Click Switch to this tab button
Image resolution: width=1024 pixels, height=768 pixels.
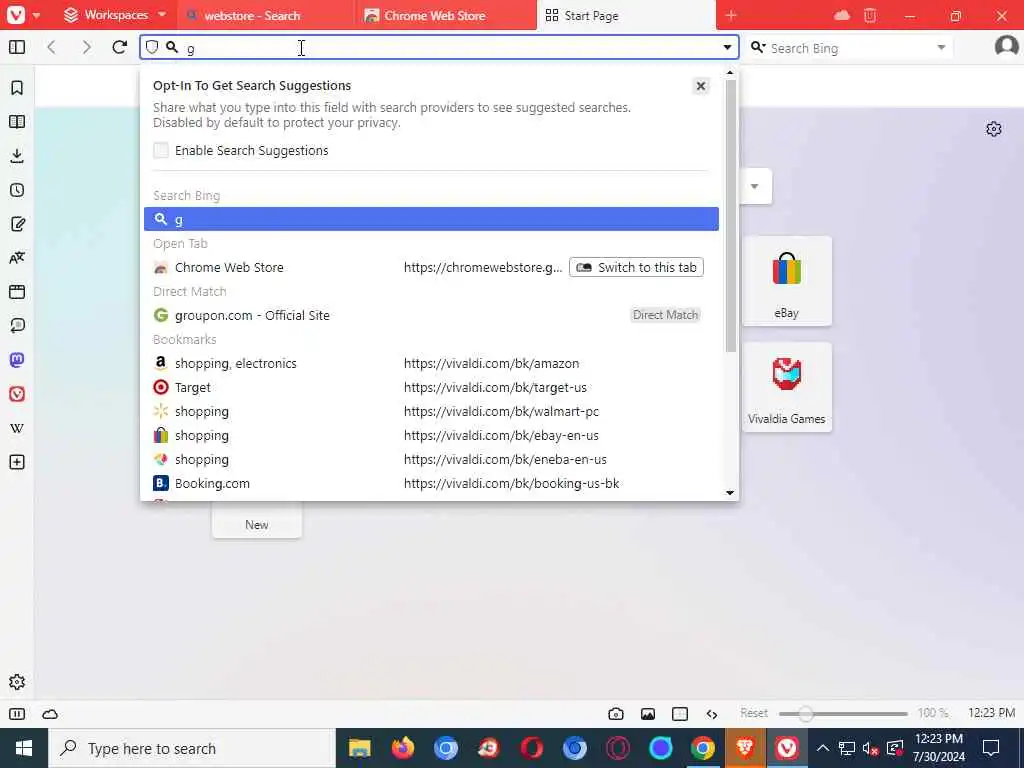pyautogui.click(x=636, y=267)
